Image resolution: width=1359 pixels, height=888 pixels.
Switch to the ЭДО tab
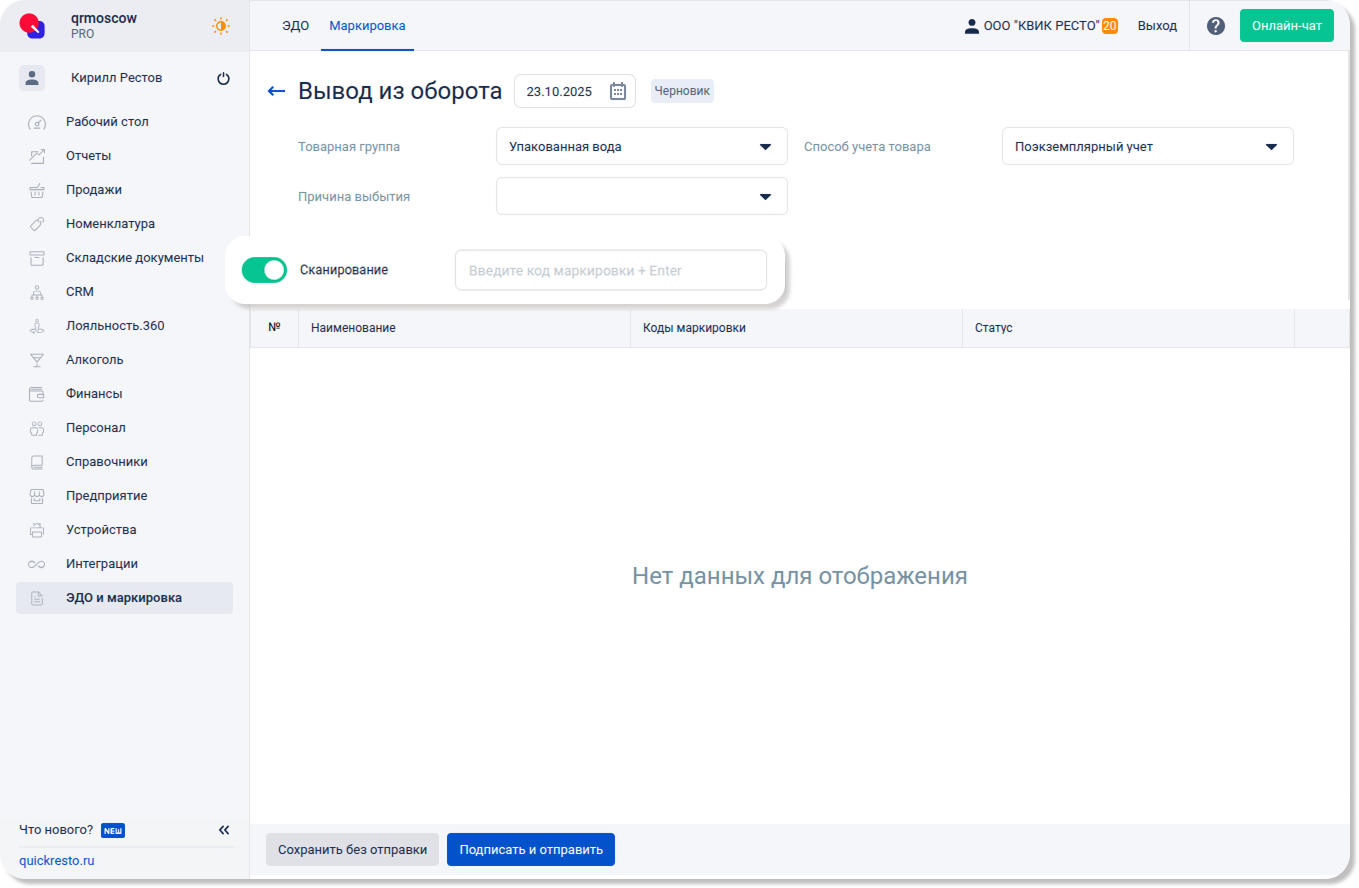tap(295, 26)
